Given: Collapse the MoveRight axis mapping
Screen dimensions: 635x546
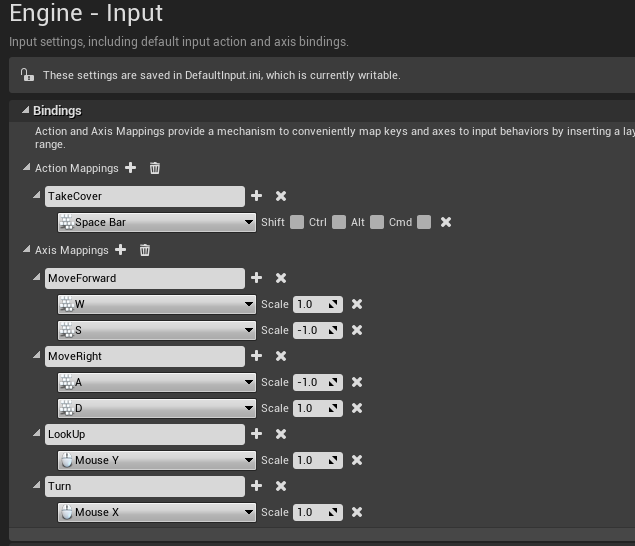Looking at the screenshot, I should (x=39, y=356).
